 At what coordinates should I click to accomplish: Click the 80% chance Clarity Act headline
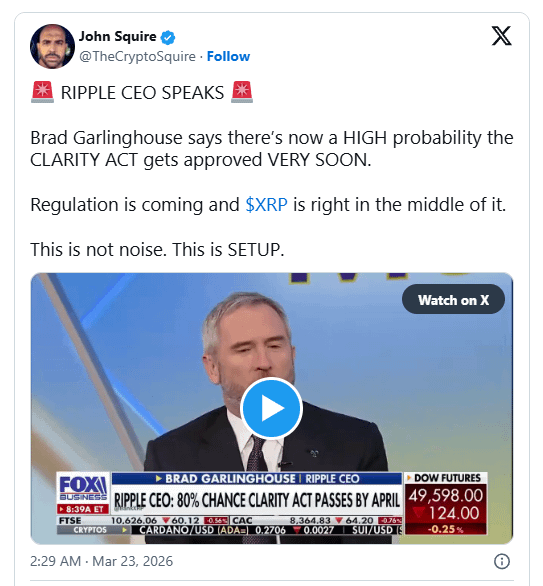tap(257, 500)
